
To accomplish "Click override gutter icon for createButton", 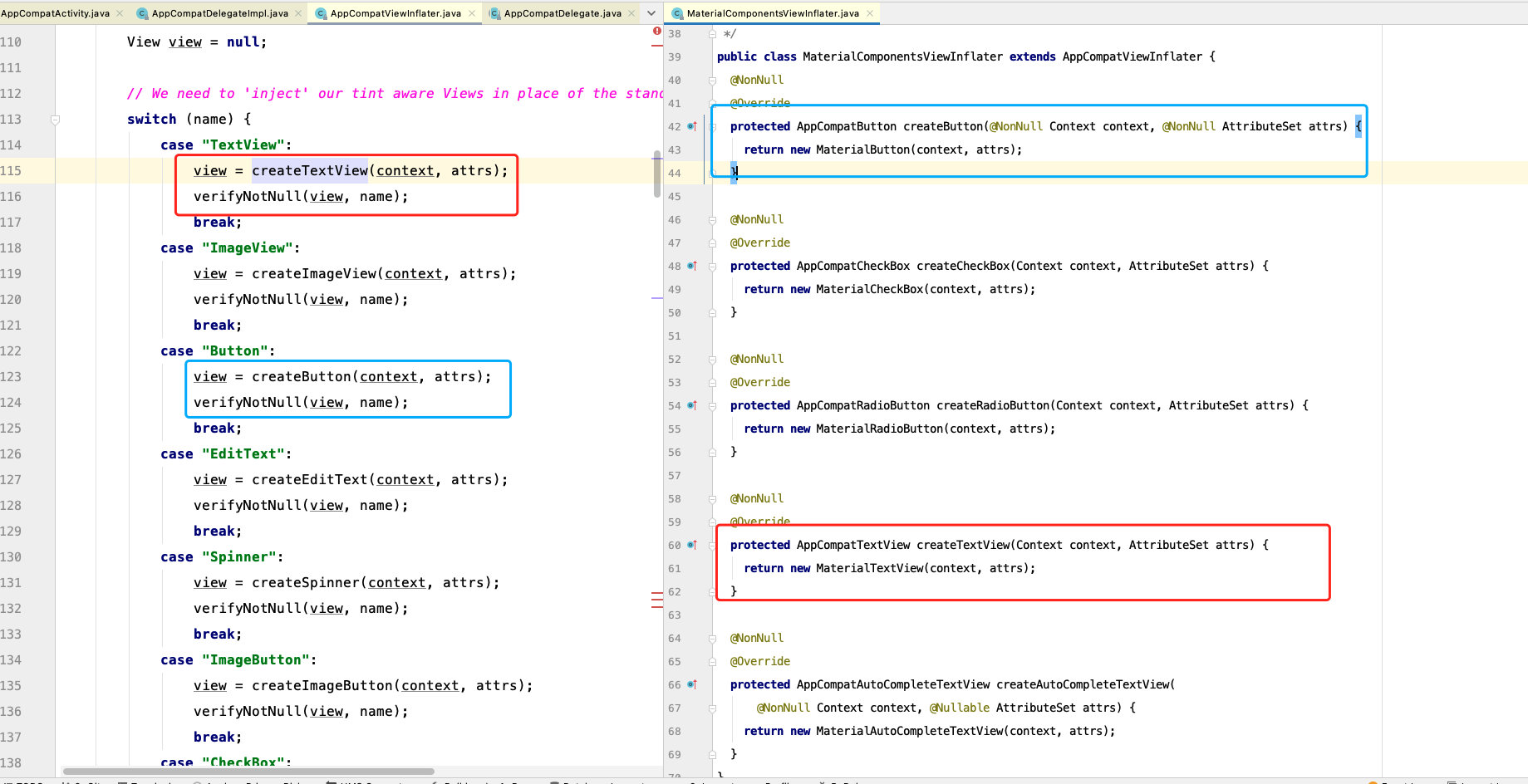I will tap(692, 126).
